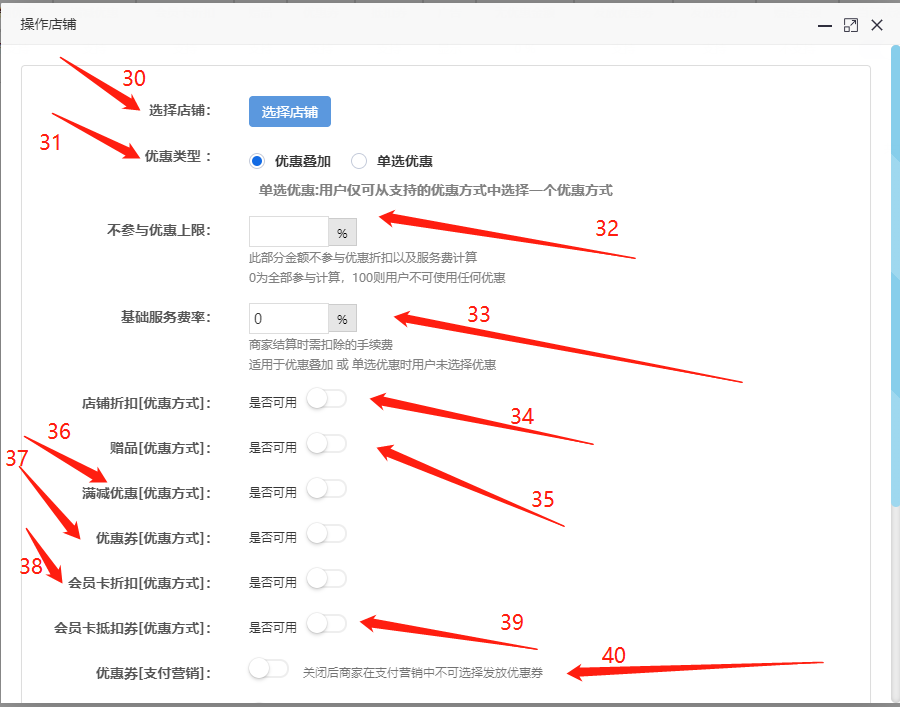Screen dimensions: 900x707
Task: Minimize the 操作店铺 dialog
Action: point(825,26)
